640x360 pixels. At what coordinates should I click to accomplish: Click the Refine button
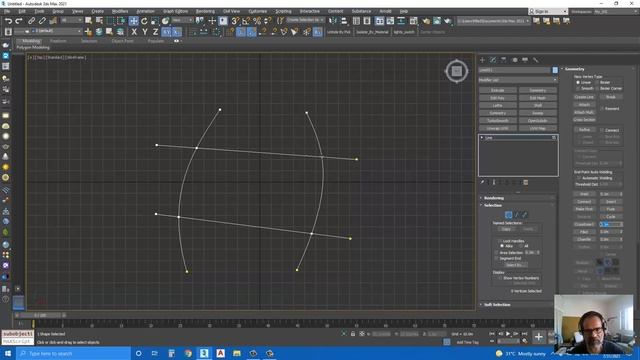click(584, 129)
